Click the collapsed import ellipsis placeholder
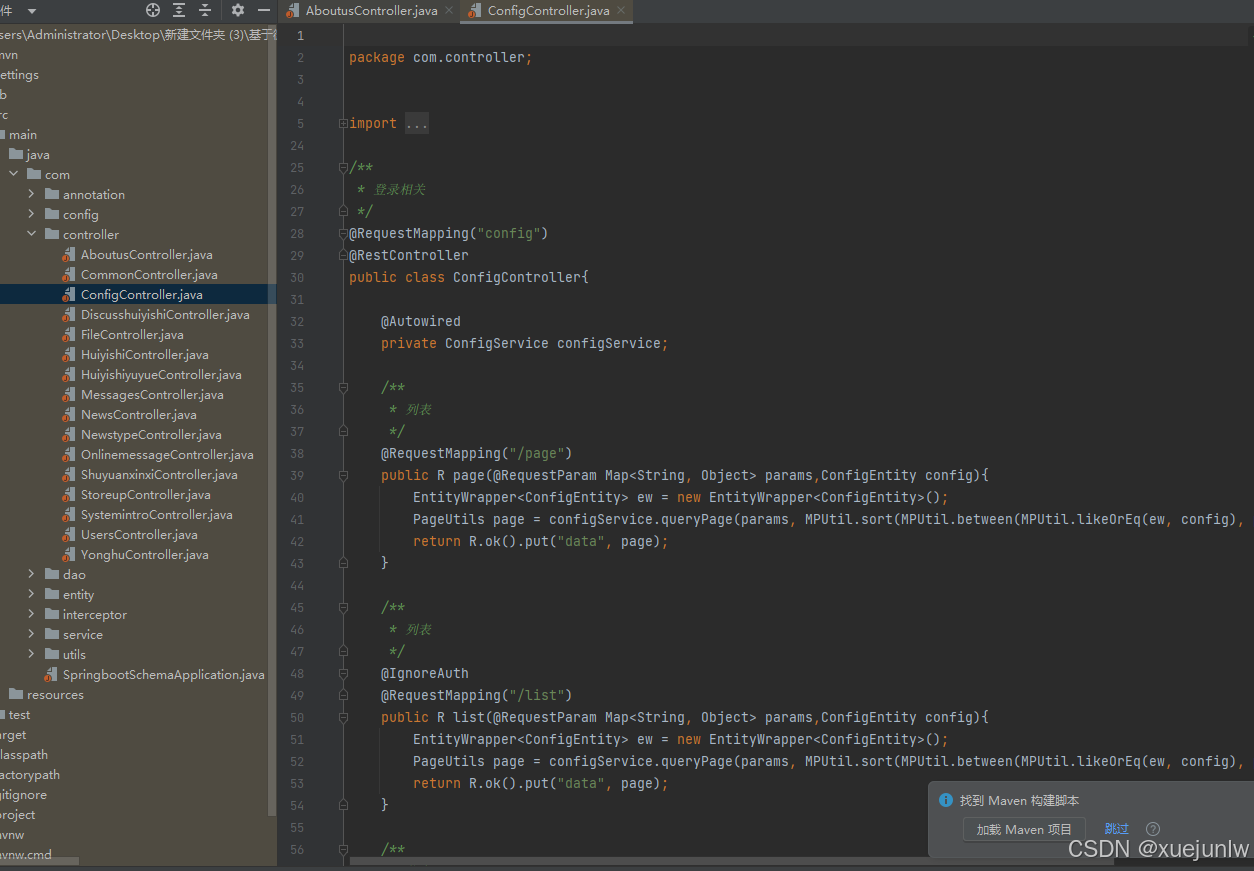The image size is (1254, 871). pos(417,124)
